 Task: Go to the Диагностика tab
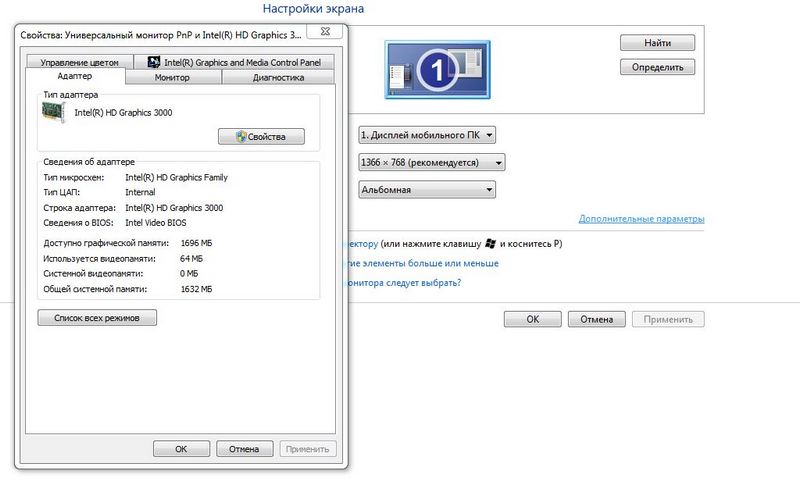tap(278, 77)
